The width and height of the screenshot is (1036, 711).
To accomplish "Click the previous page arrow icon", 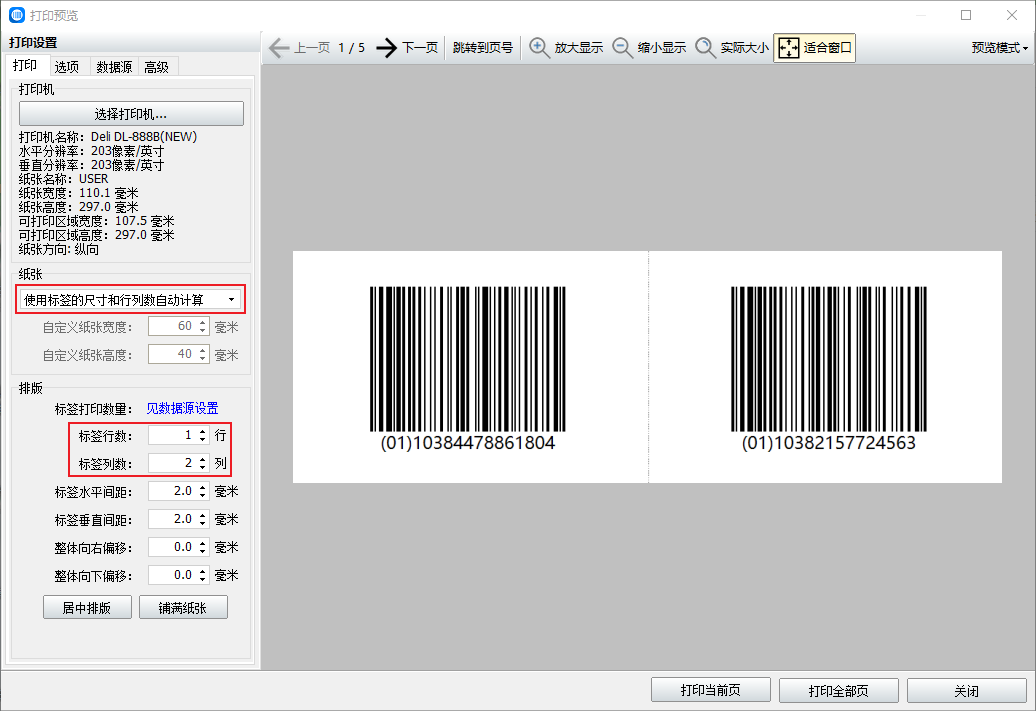I will click(x=279, y=48).
